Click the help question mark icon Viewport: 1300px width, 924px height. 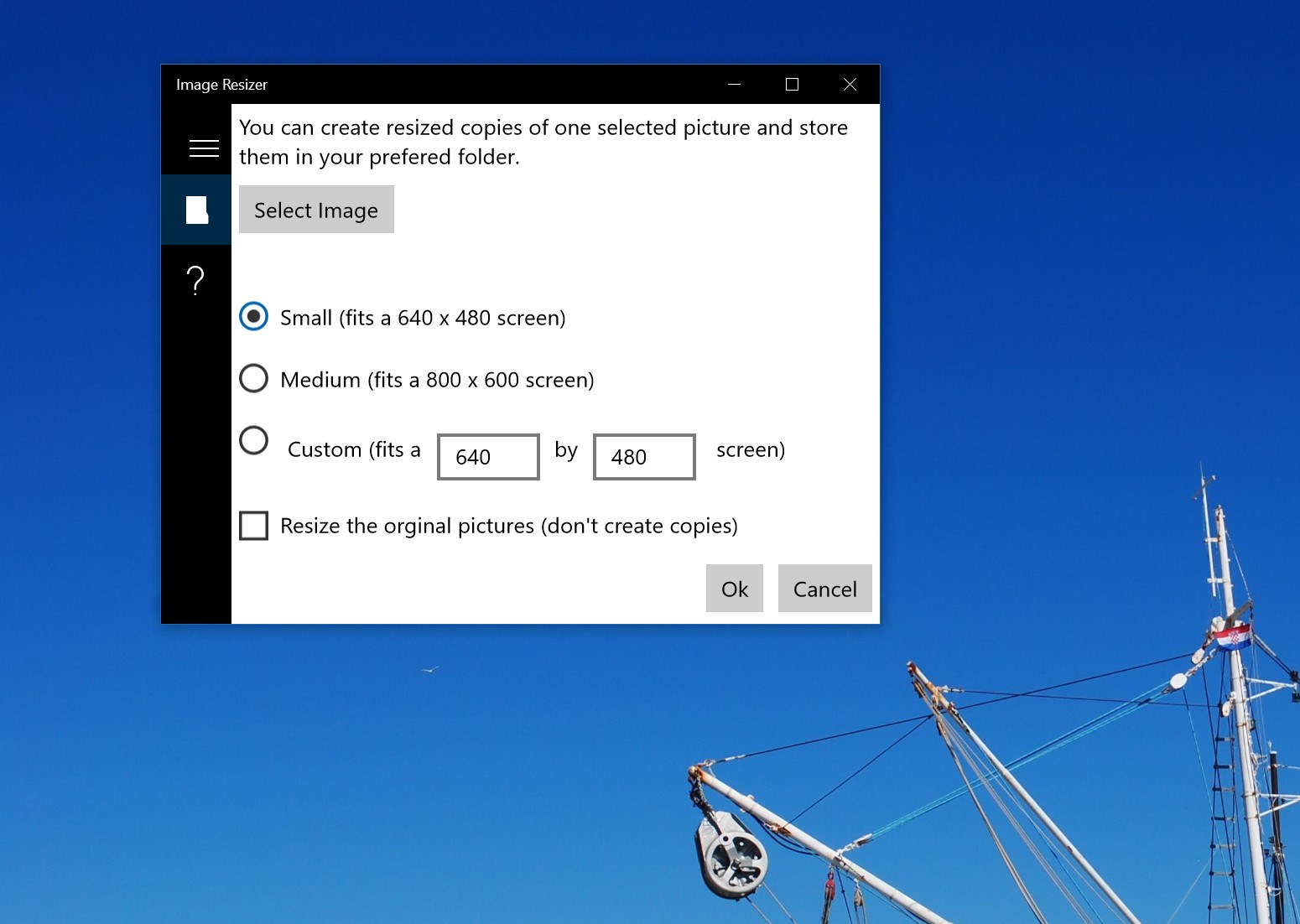195,280
